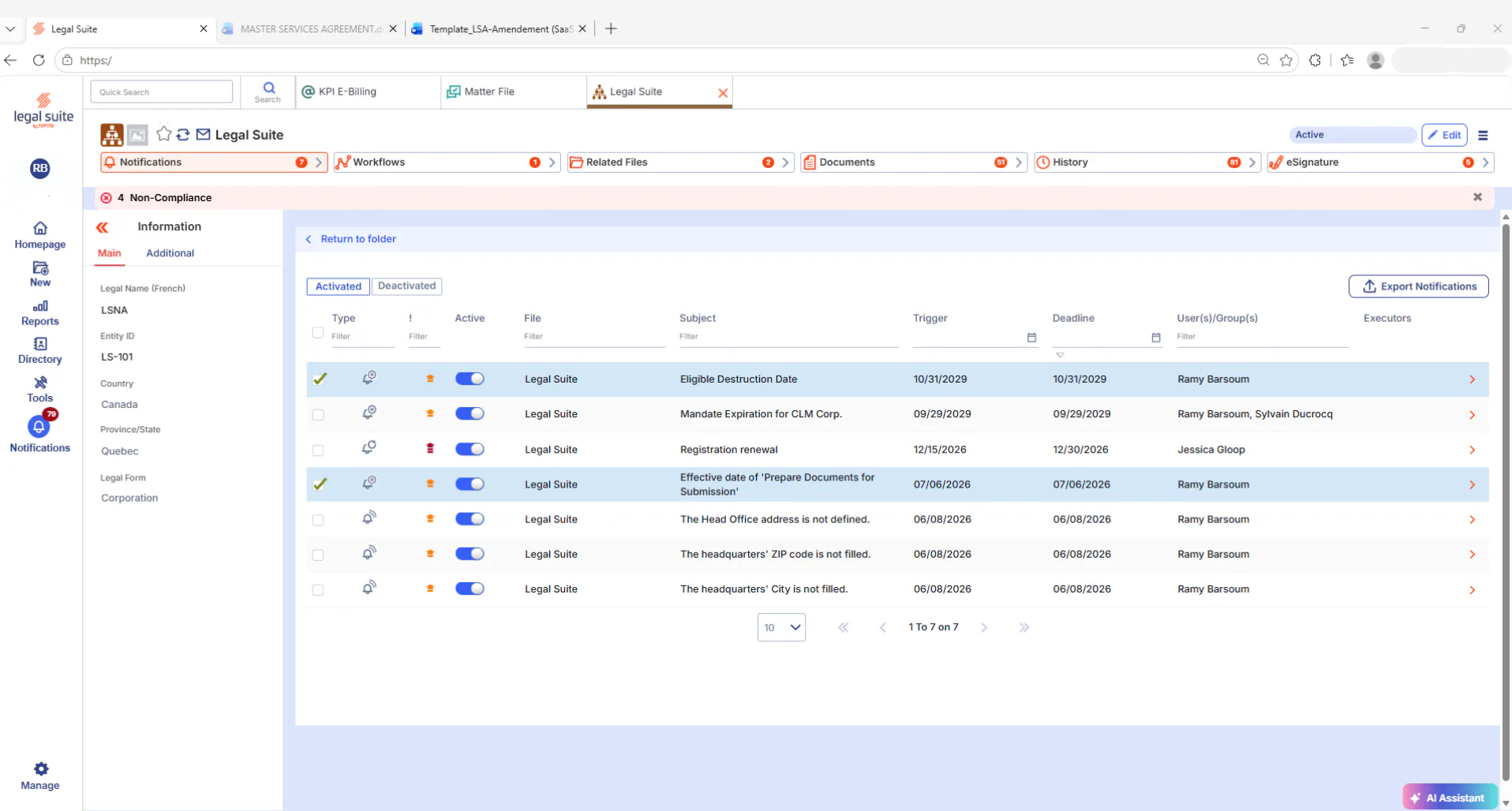Click the Subject column filter field
The width and height of the screenshot is (1512, 811).
point(788,337)
